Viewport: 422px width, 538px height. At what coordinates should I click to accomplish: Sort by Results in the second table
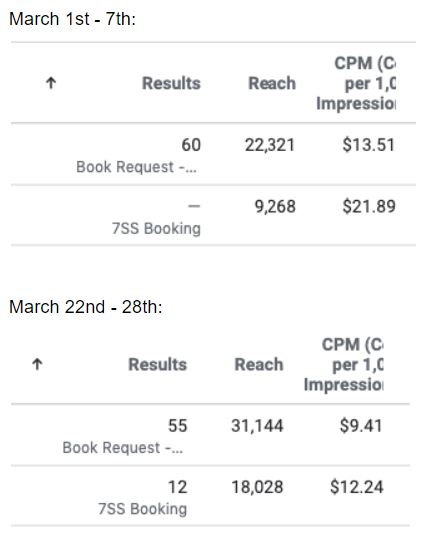(x=157, y=364)
